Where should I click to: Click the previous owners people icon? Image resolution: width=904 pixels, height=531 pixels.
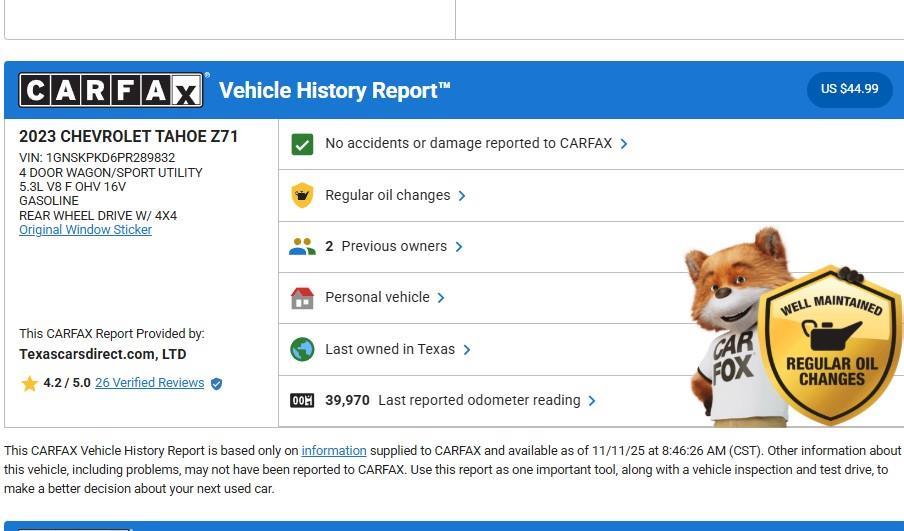302,247
